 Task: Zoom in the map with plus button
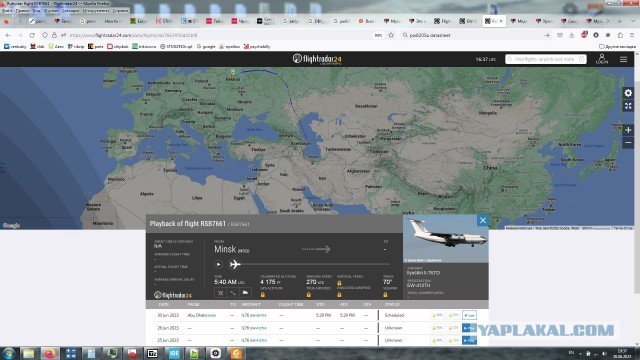pos(628,130)
